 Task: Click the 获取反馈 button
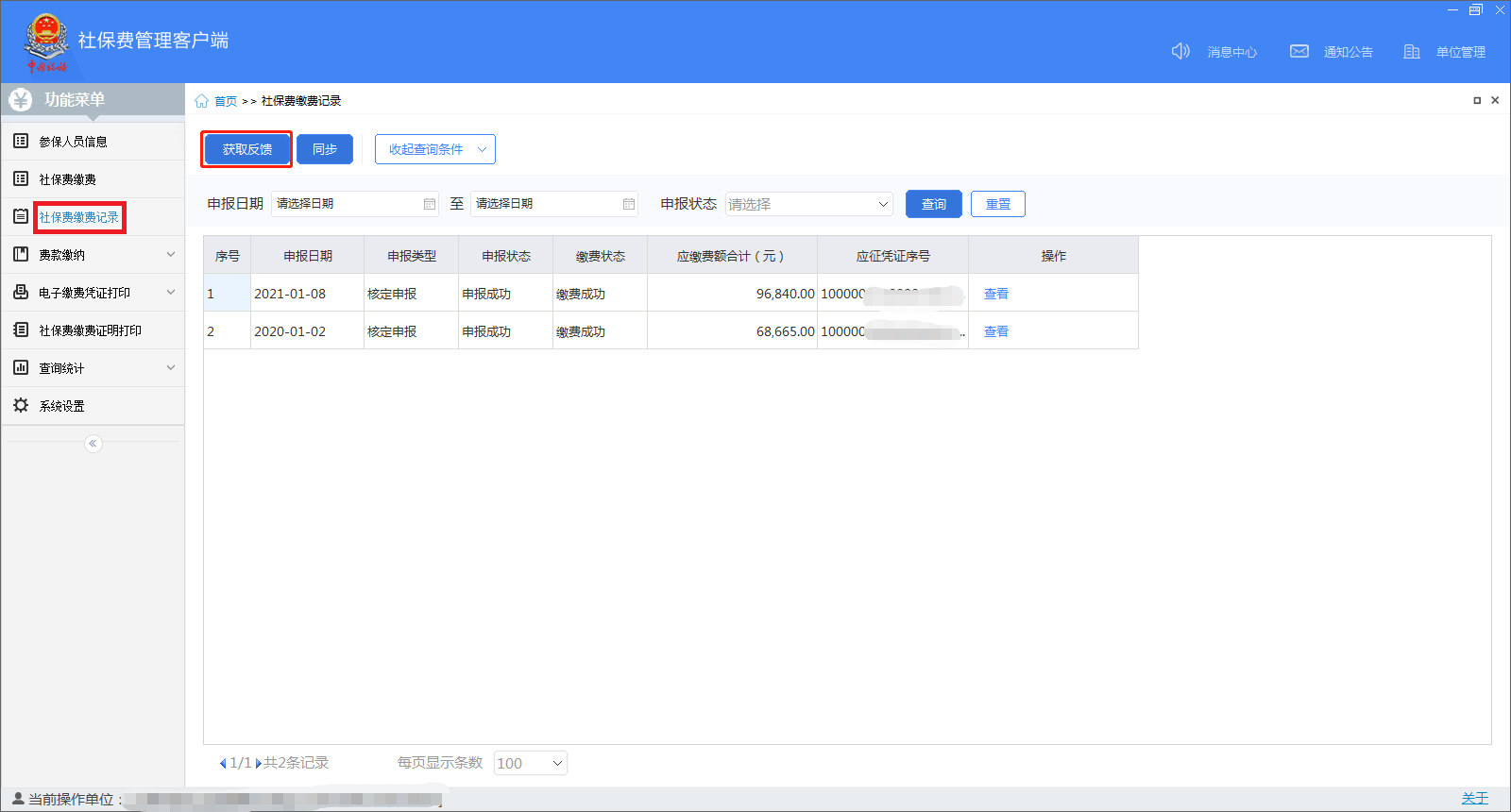point(246,149)
